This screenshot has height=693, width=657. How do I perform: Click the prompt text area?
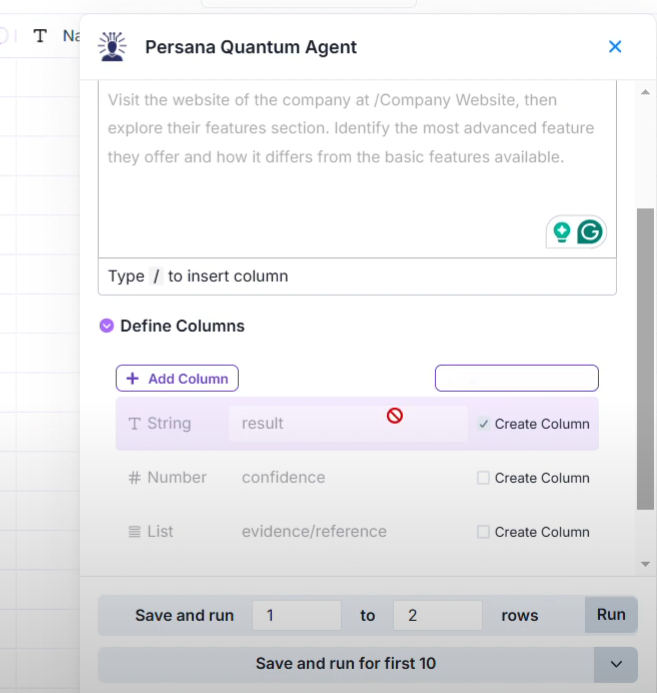tap(356, 190)
